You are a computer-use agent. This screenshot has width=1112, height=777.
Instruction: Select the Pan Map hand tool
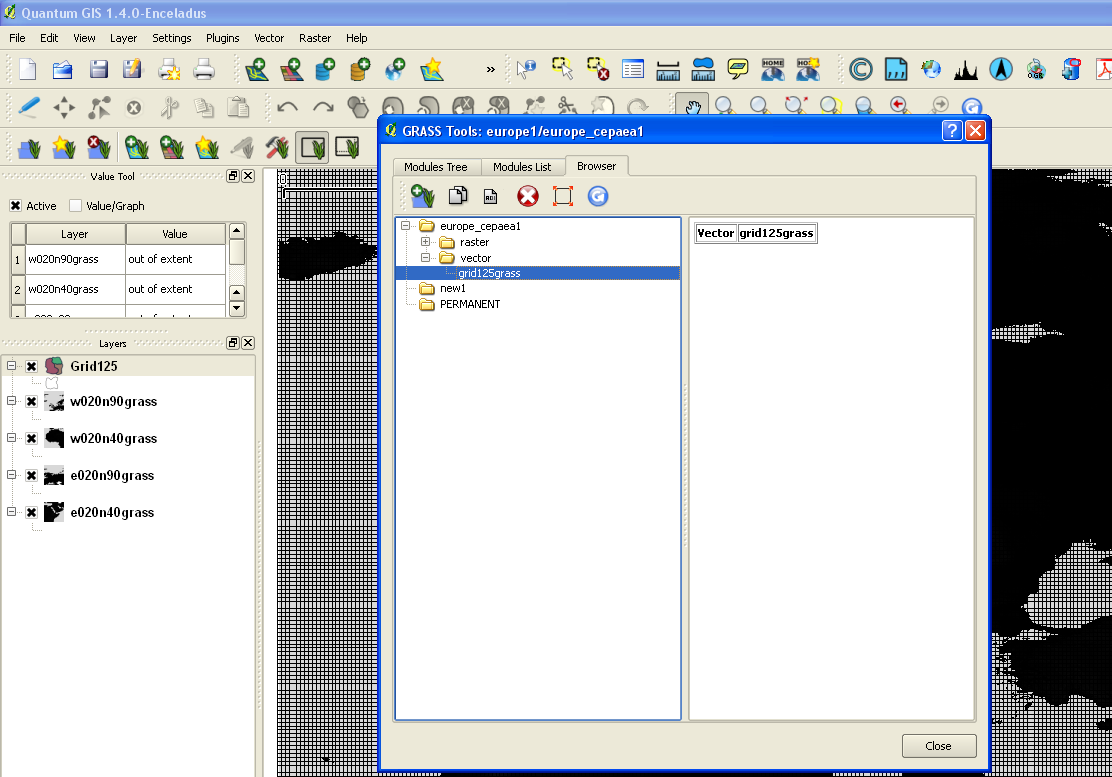[x=690, y=106]
